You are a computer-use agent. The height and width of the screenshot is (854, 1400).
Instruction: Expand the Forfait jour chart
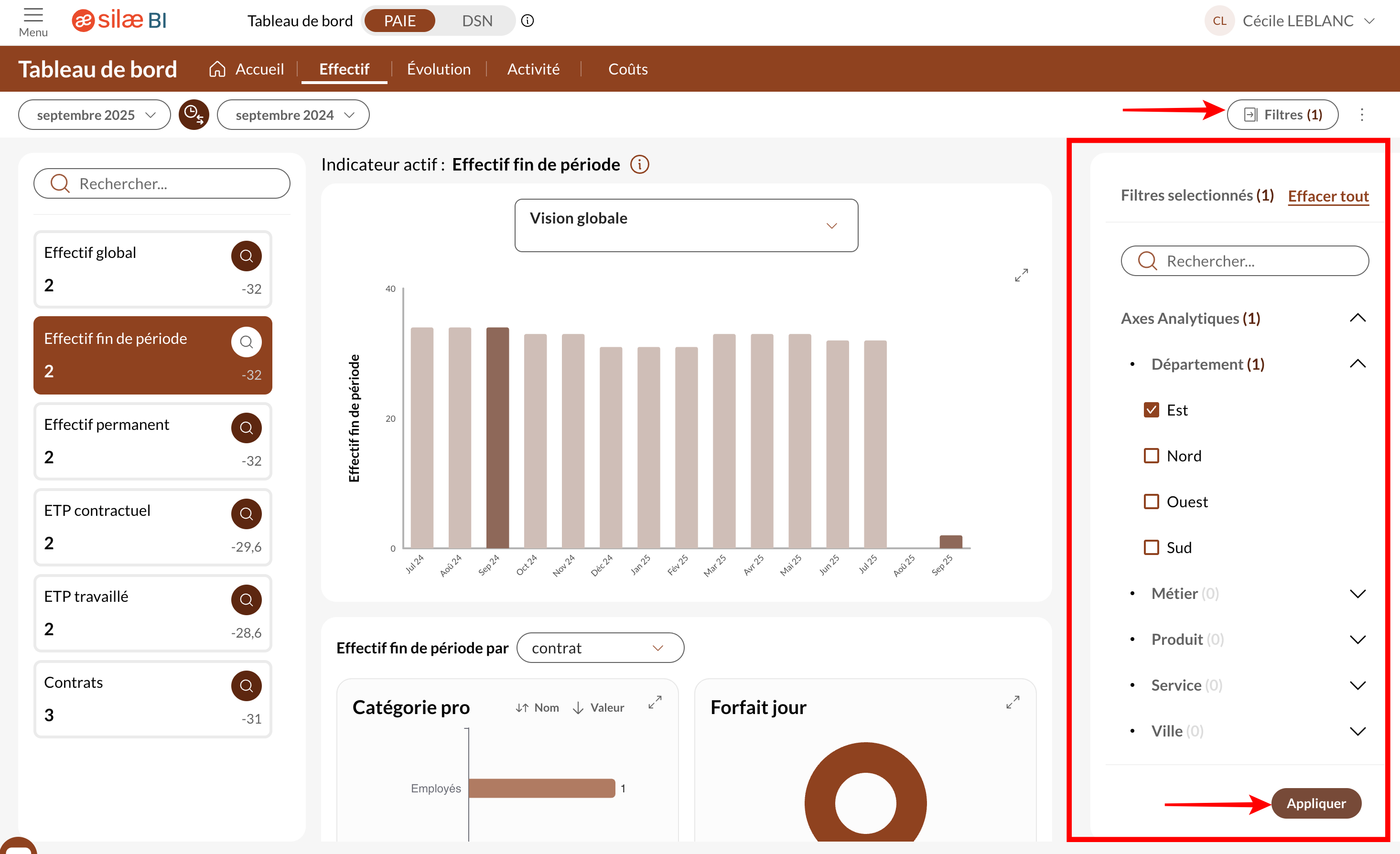tap(1012, 703)
